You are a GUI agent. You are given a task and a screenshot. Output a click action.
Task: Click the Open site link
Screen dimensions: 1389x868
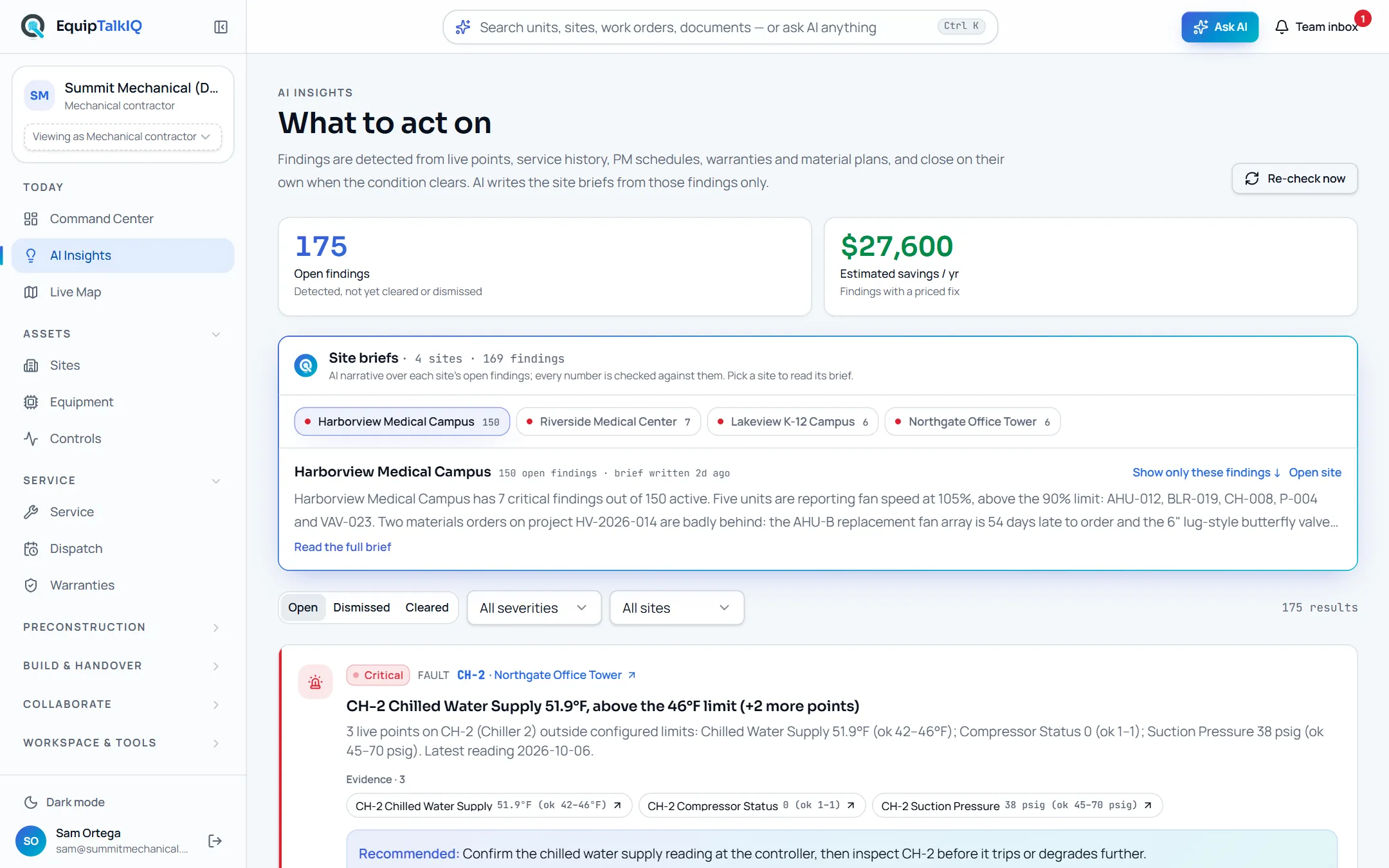click(x=1315, y=473)
